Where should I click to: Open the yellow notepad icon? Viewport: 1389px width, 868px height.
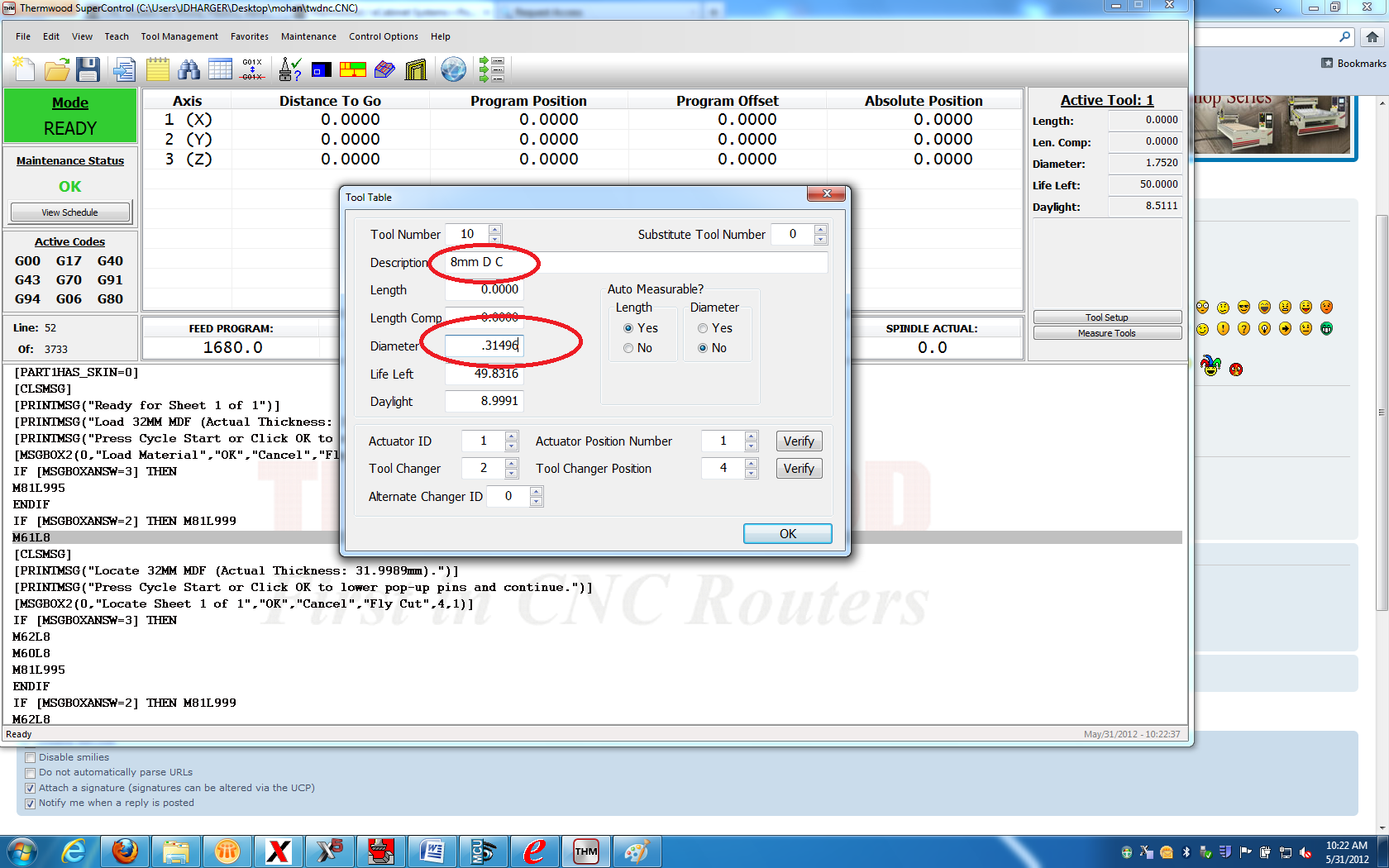click(158, 69)
